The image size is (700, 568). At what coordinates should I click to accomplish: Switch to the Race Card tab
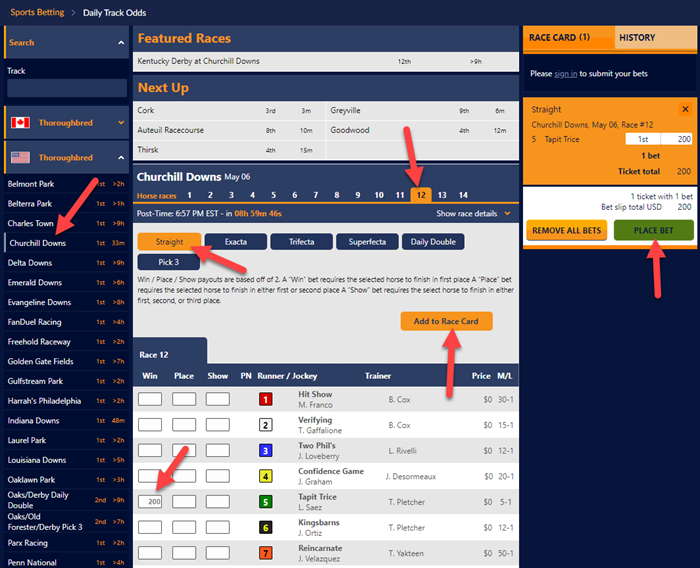coord(568,38)
